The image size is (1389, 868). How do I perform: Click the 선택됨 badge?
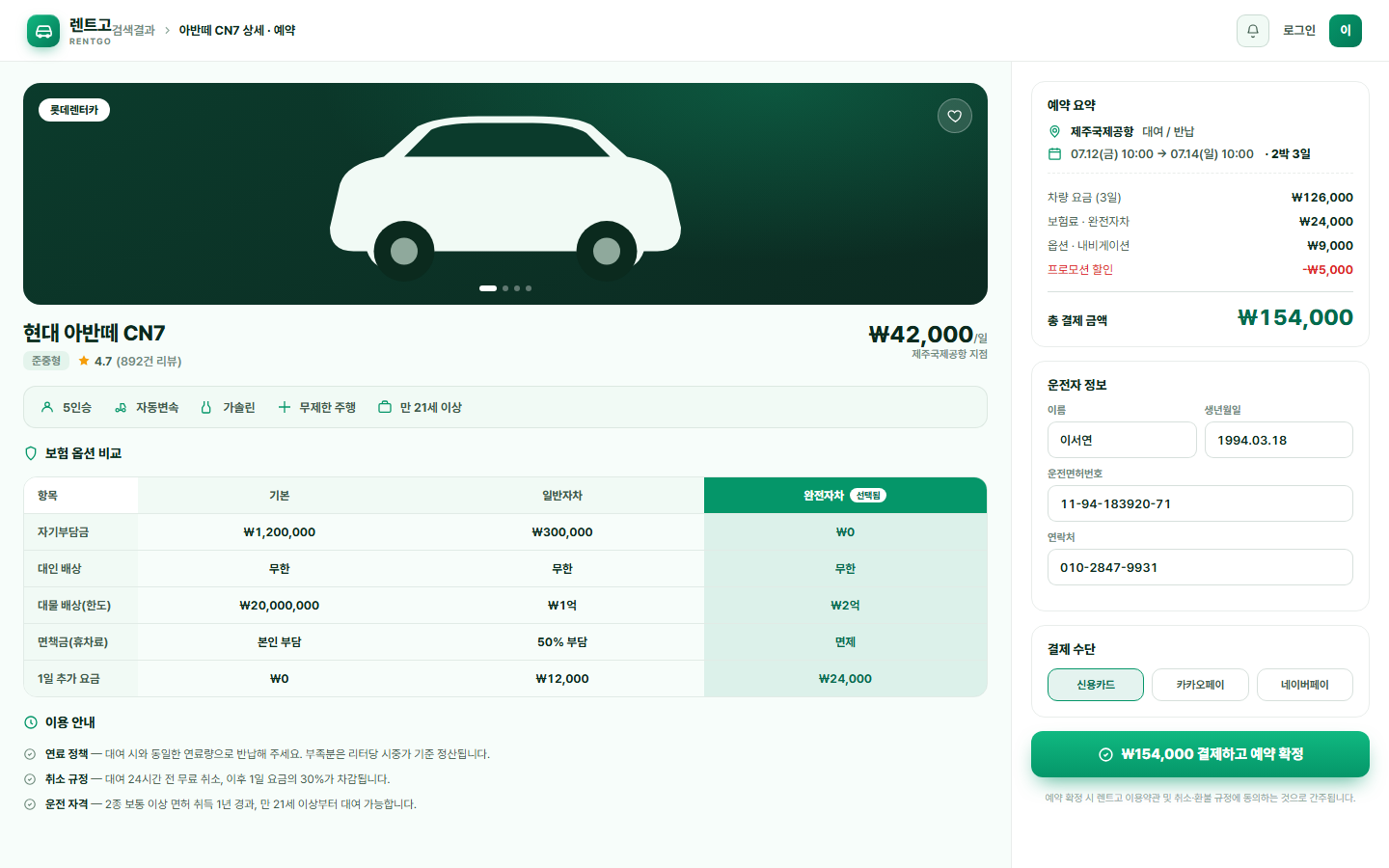click(x=868, y=496)
